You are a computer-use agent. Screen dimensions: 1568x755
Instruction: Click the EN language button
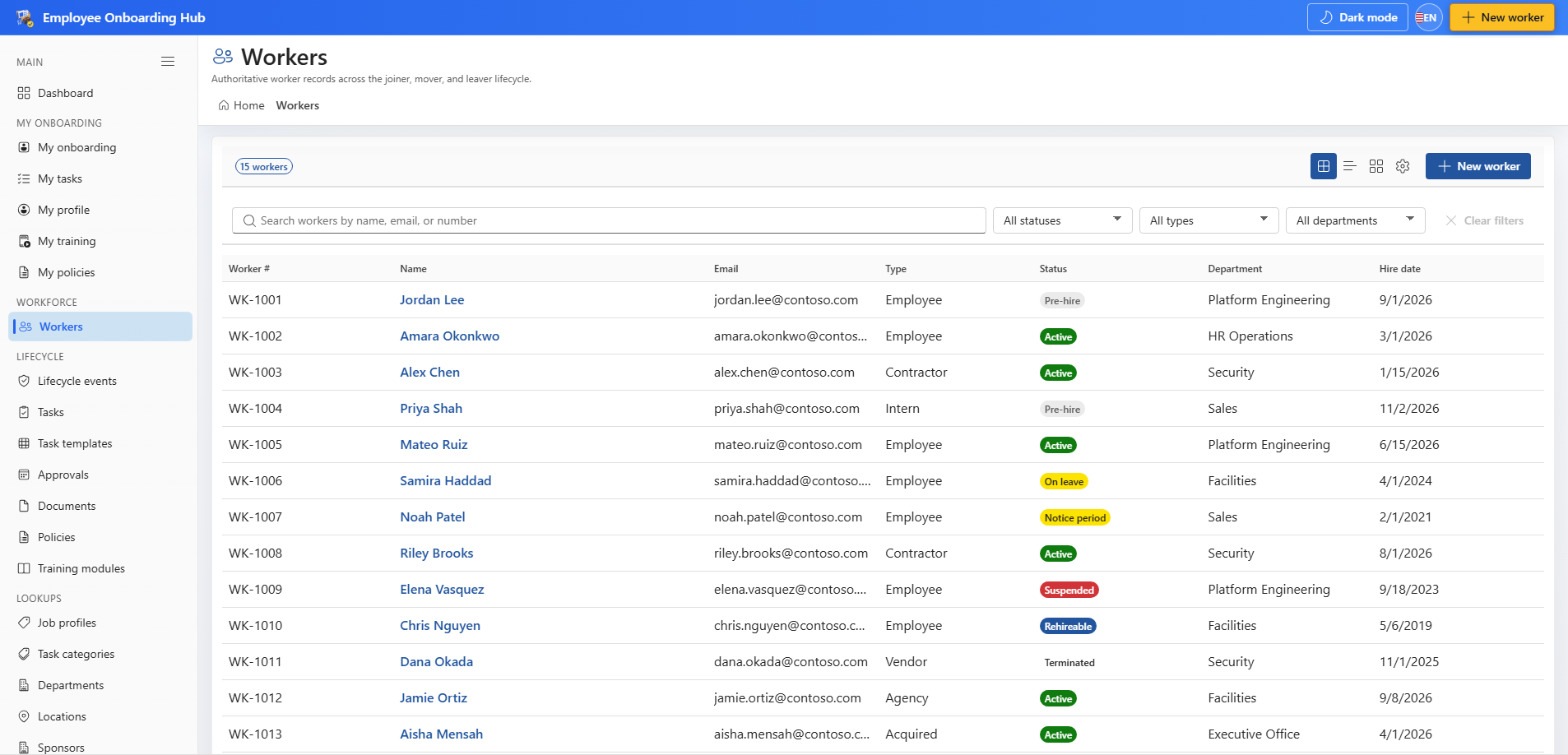pos(1429,17)
